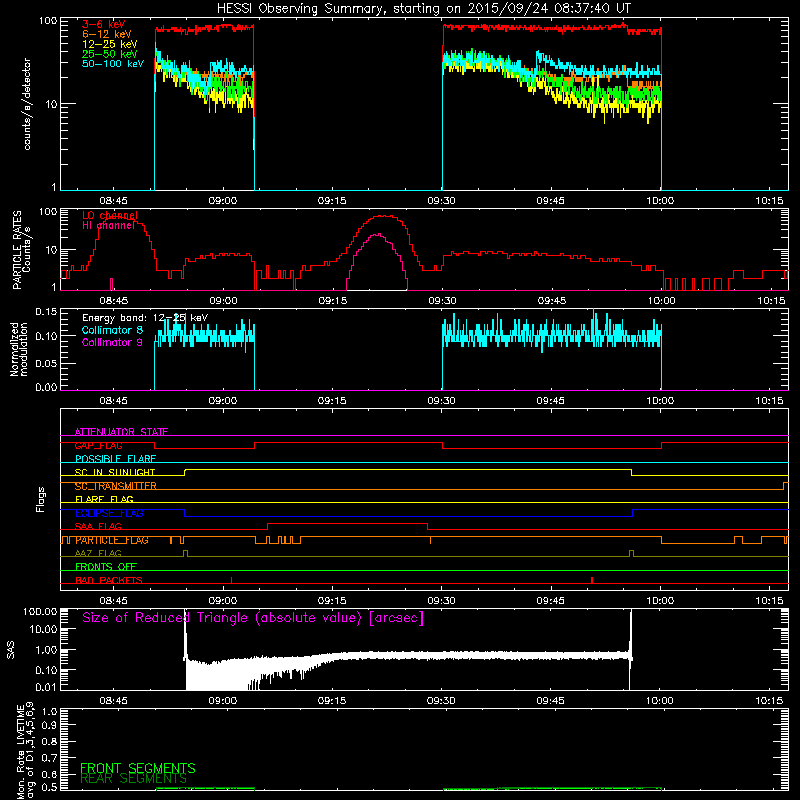Image resolution: width=800 pixels, height=800 pixels.
Task: Click 'Energy band: 12-25 keV' text
Action: pyautogui.click(x=145, y=318)
